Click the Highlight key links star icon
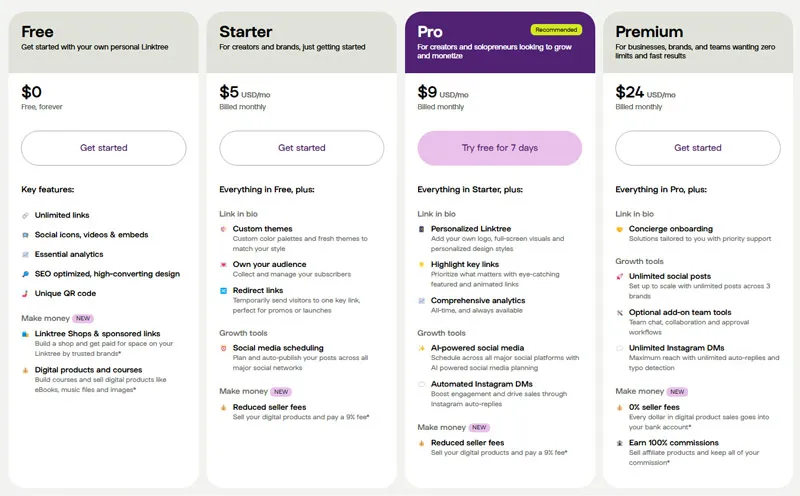The height and width of the screenshot is (496, 800). (421, 264)
